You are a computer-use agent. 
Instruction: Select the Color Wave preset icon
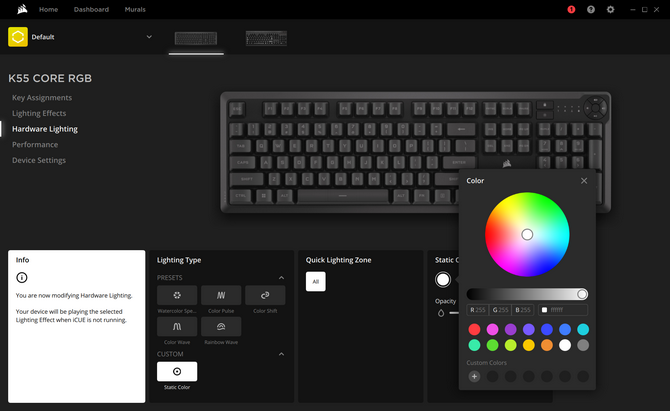click(x=177, y=326)
